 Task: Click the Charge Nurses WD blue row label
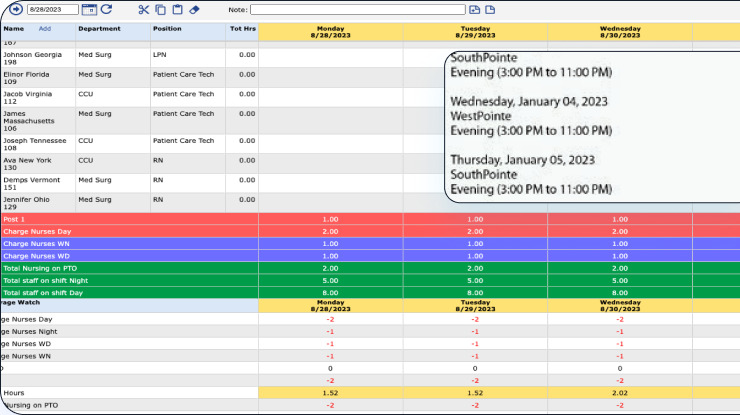pyautogui.click(x=36, y=256)
